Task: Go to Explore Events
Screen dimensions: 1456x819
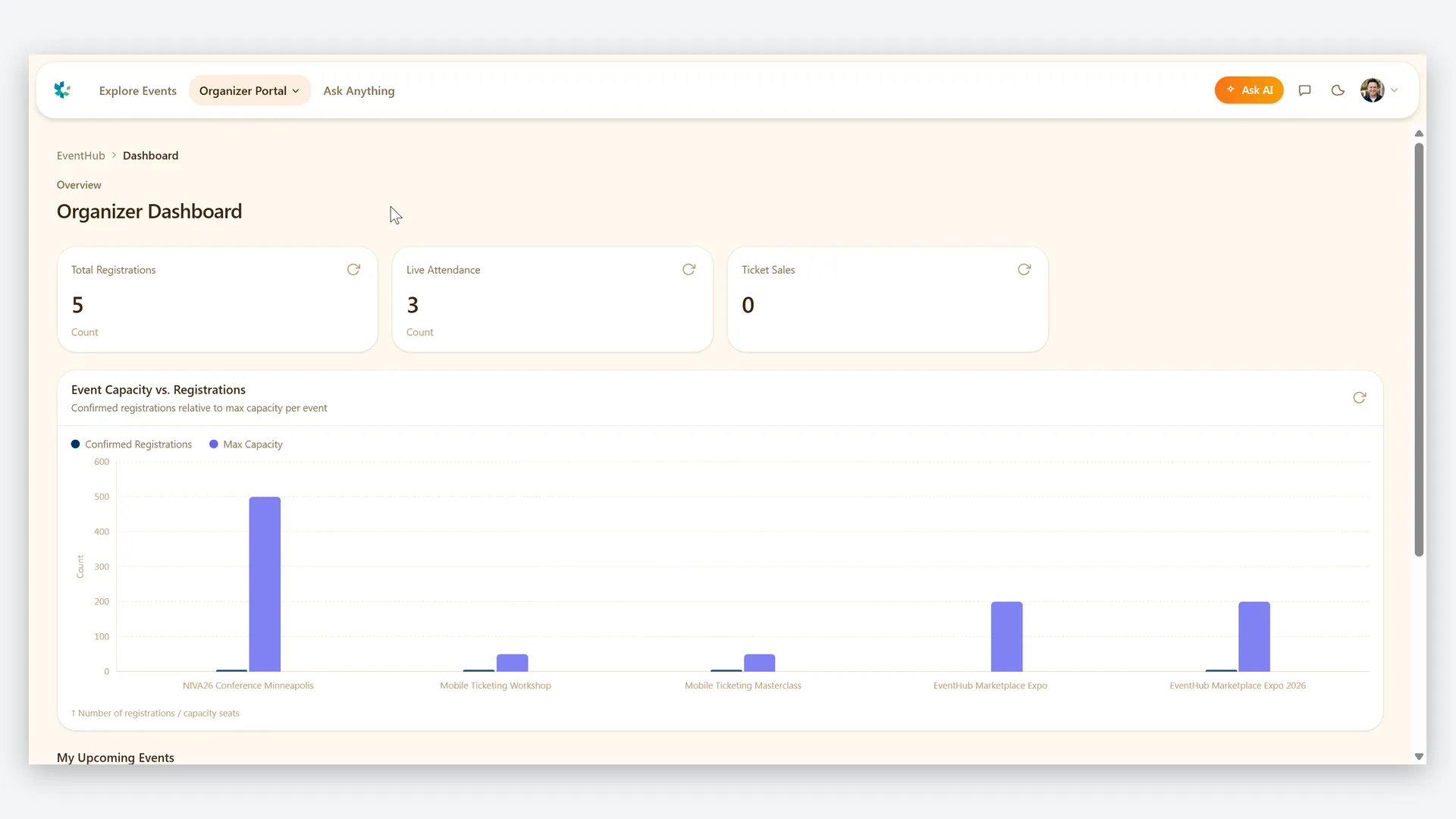Action: (138, 91)
